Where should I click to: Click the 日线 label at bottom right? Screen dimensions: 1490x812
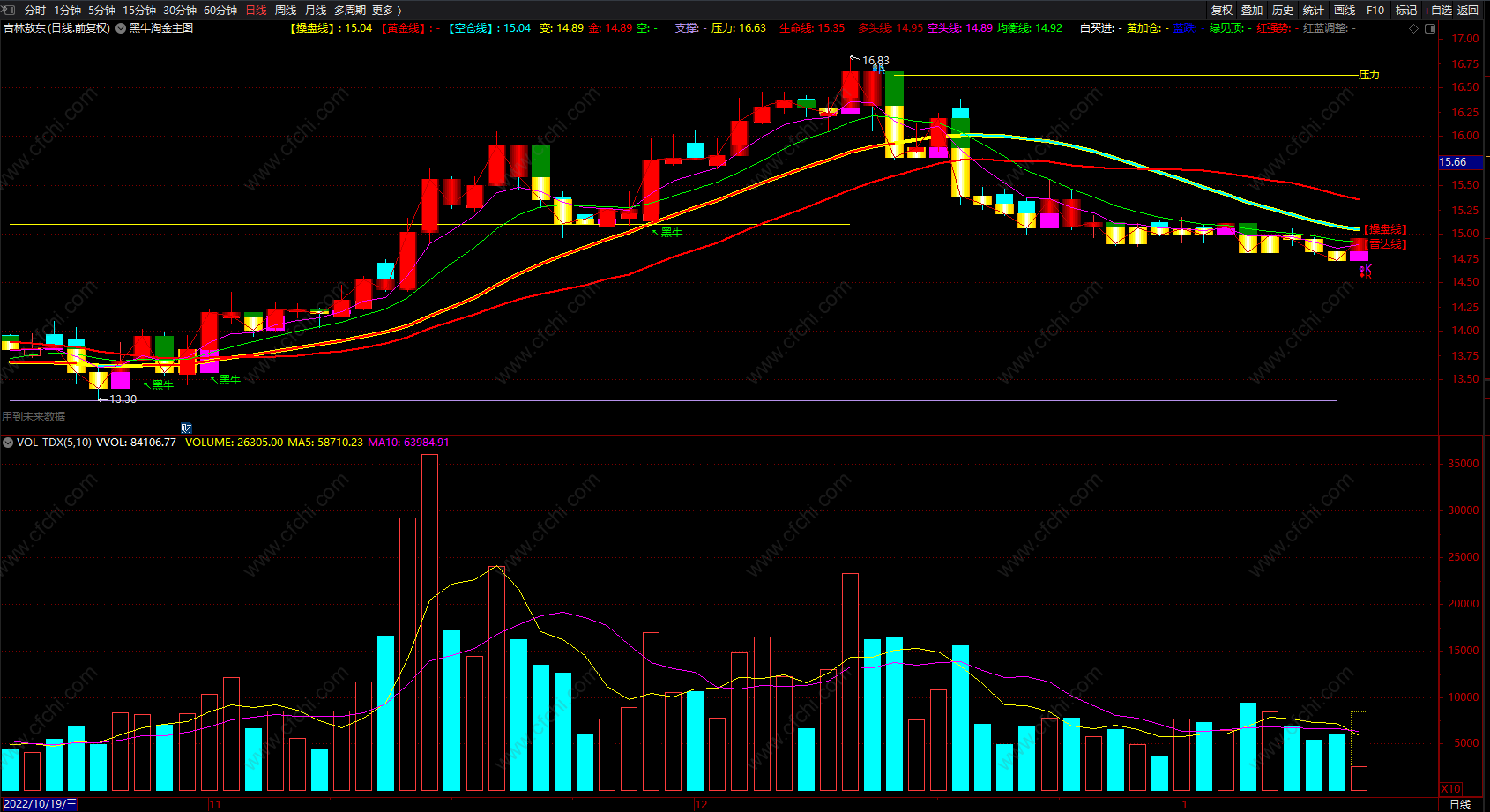coord(1461,804)
